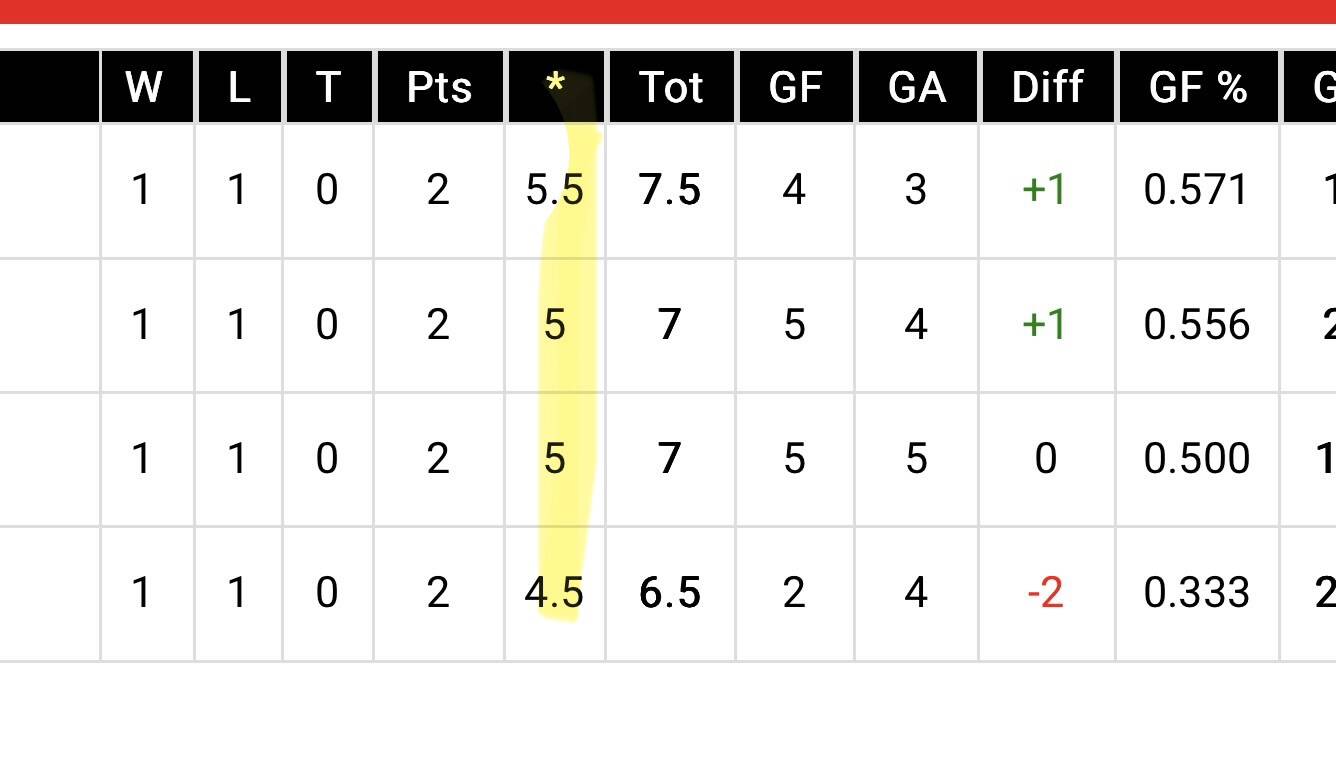Screen dimensions: 1336x773
Task: Select the 7.5 total value cell
Action: pyautogui.click(x=670, y=190)
